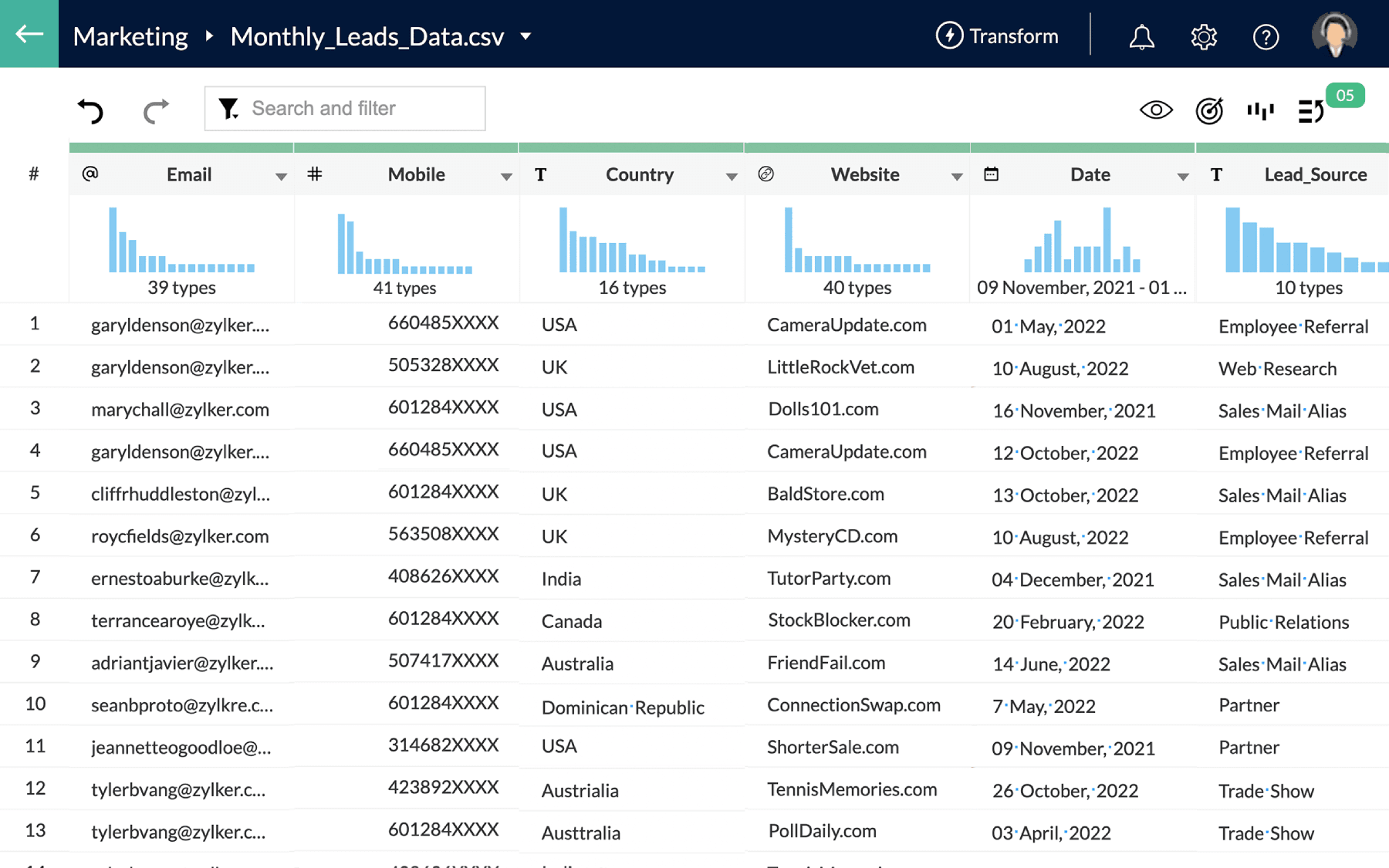Open the help menu
Screen dimensions: 1389x868
[1266, 35]
